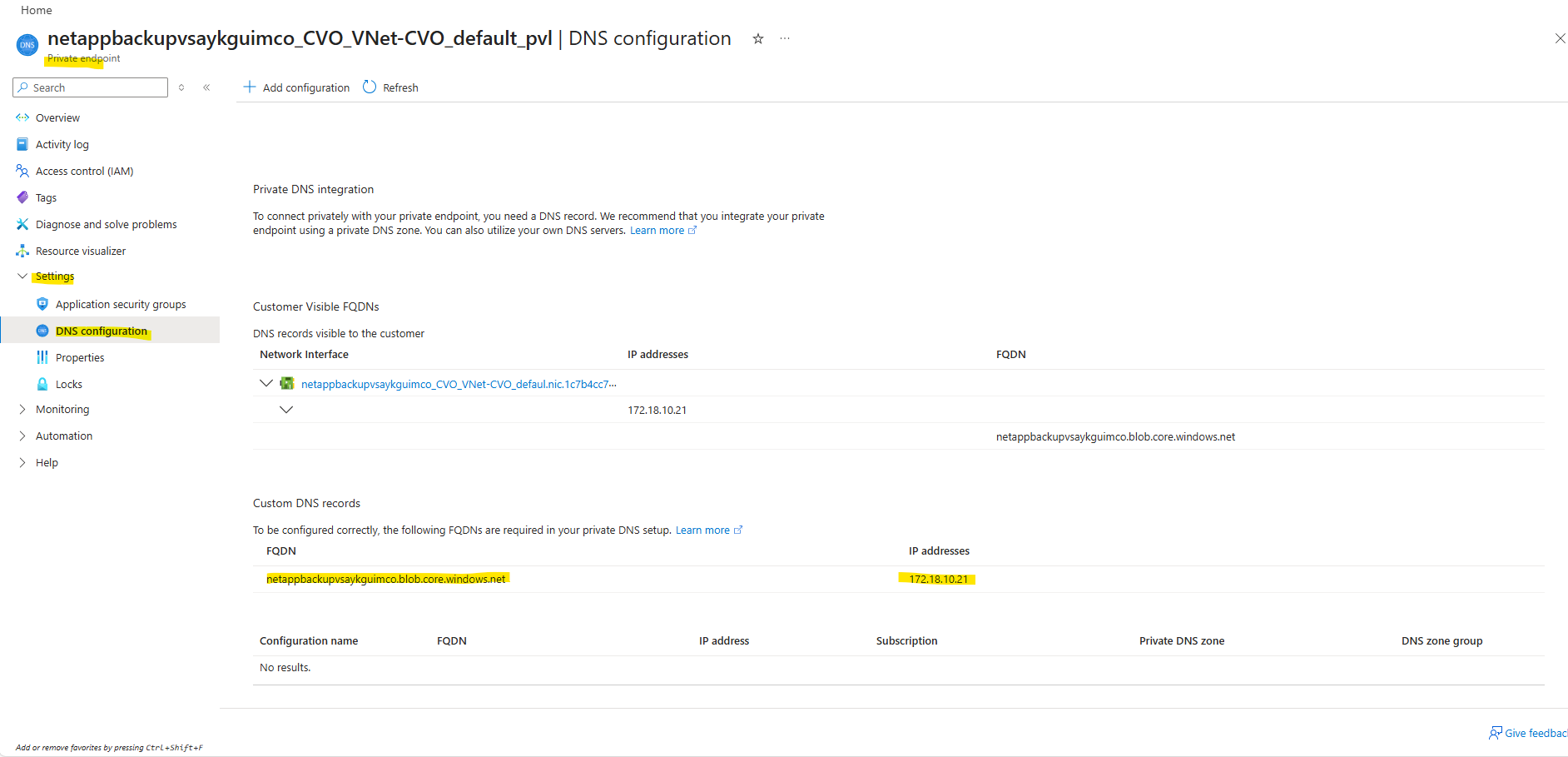1568x757 pixels.
Task: Click the DNS configuration sidebar icon
Action: click(42, 331)
